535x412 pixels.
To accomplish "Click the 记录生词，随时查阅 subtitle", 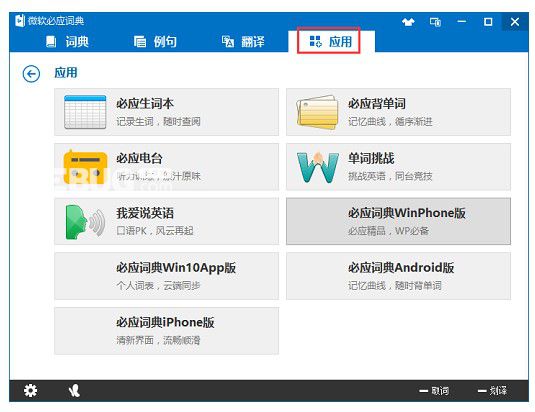I will pyautogui.click(x=158, y=122).
